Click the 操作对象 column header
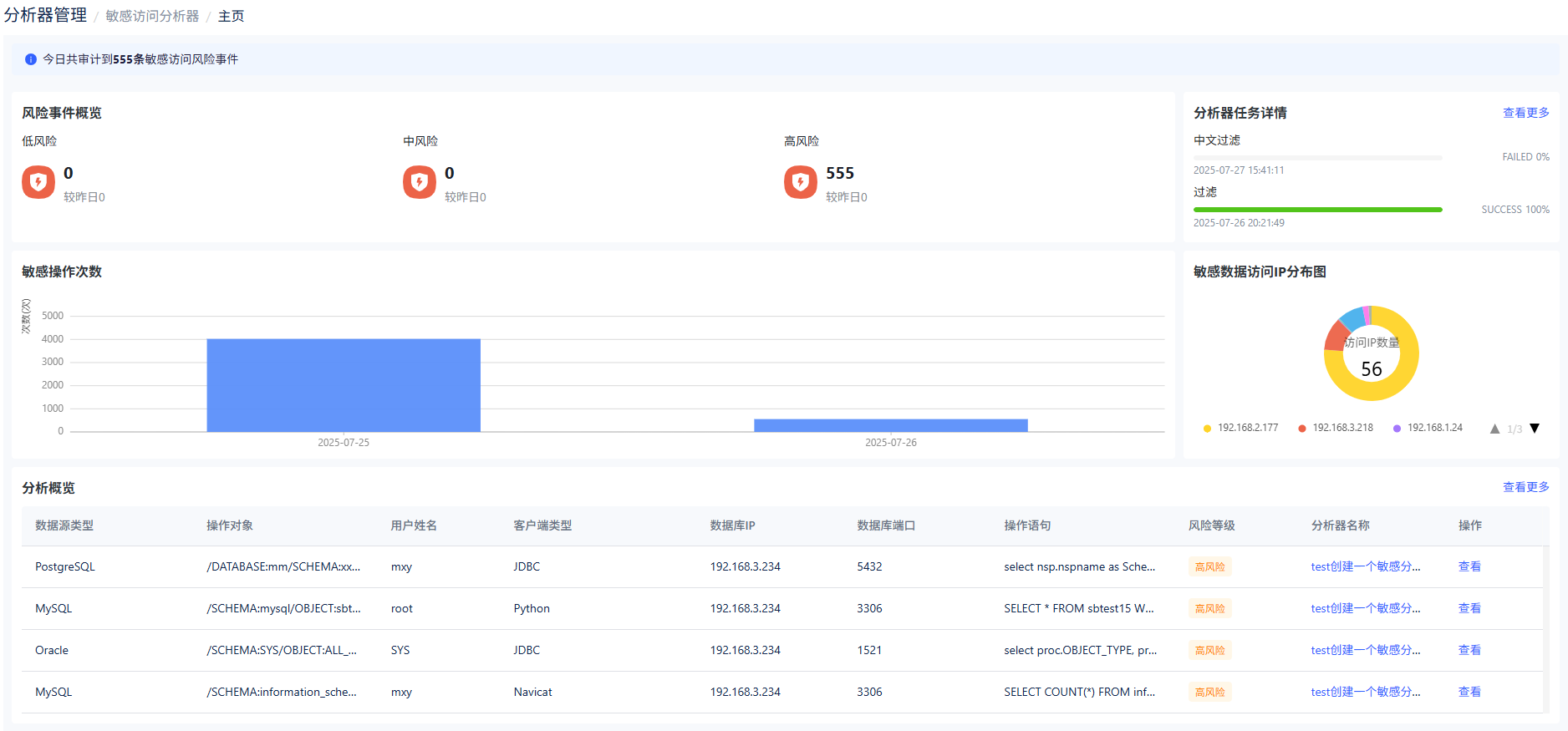 click(x=230, y=525)
